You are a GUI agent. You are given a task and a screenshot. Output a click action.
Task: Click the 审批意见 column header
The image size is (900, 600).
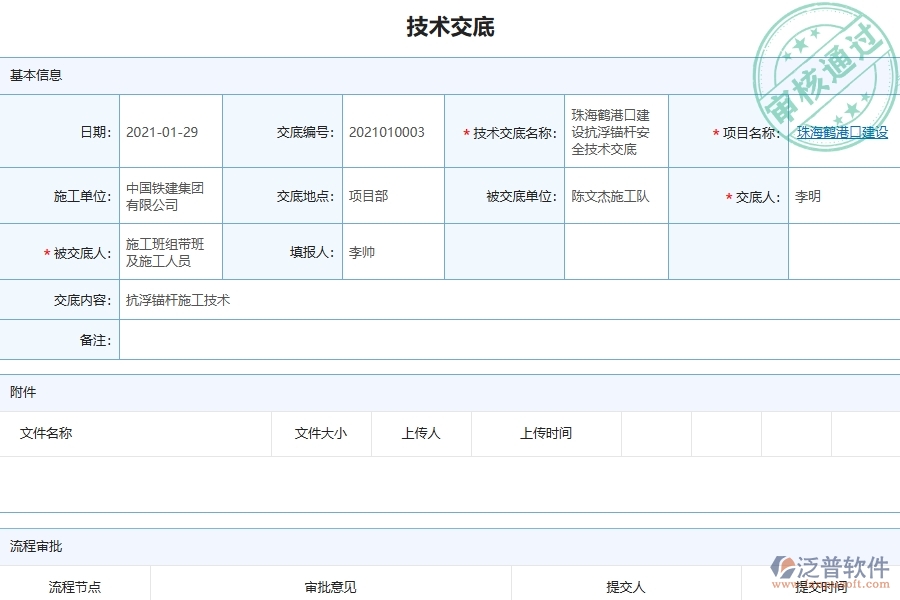328,586
